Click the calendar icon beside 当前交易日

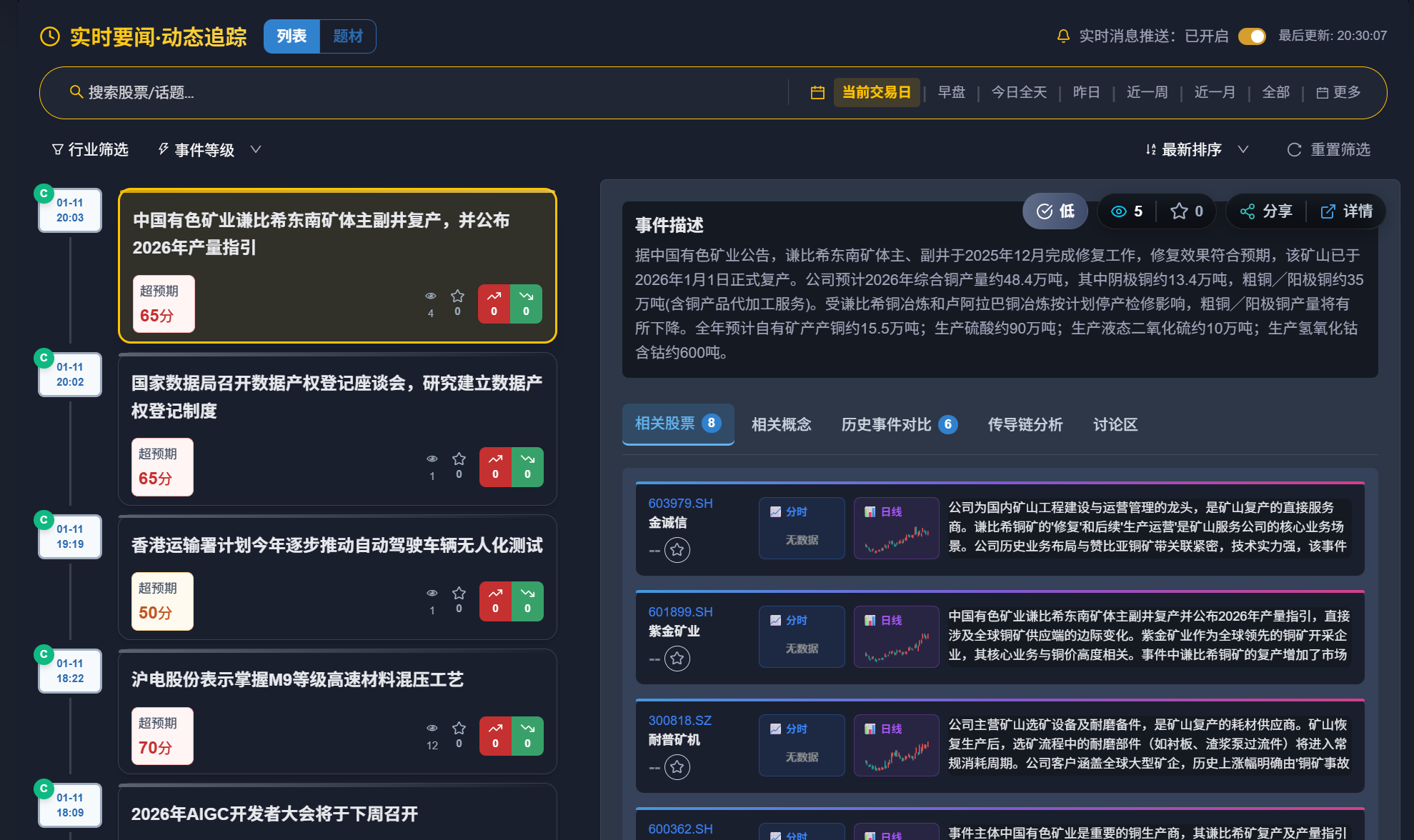coord(817,93)
